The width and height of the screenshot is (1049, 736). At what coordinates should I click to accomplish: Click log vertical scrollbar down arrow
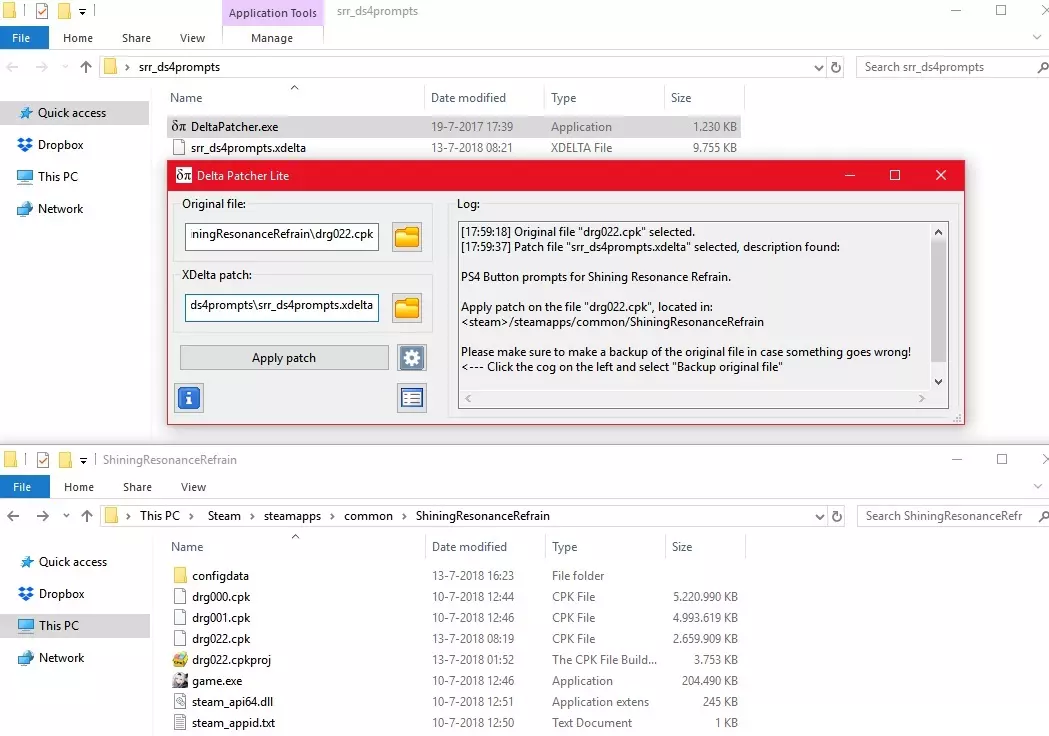[939, 382]
